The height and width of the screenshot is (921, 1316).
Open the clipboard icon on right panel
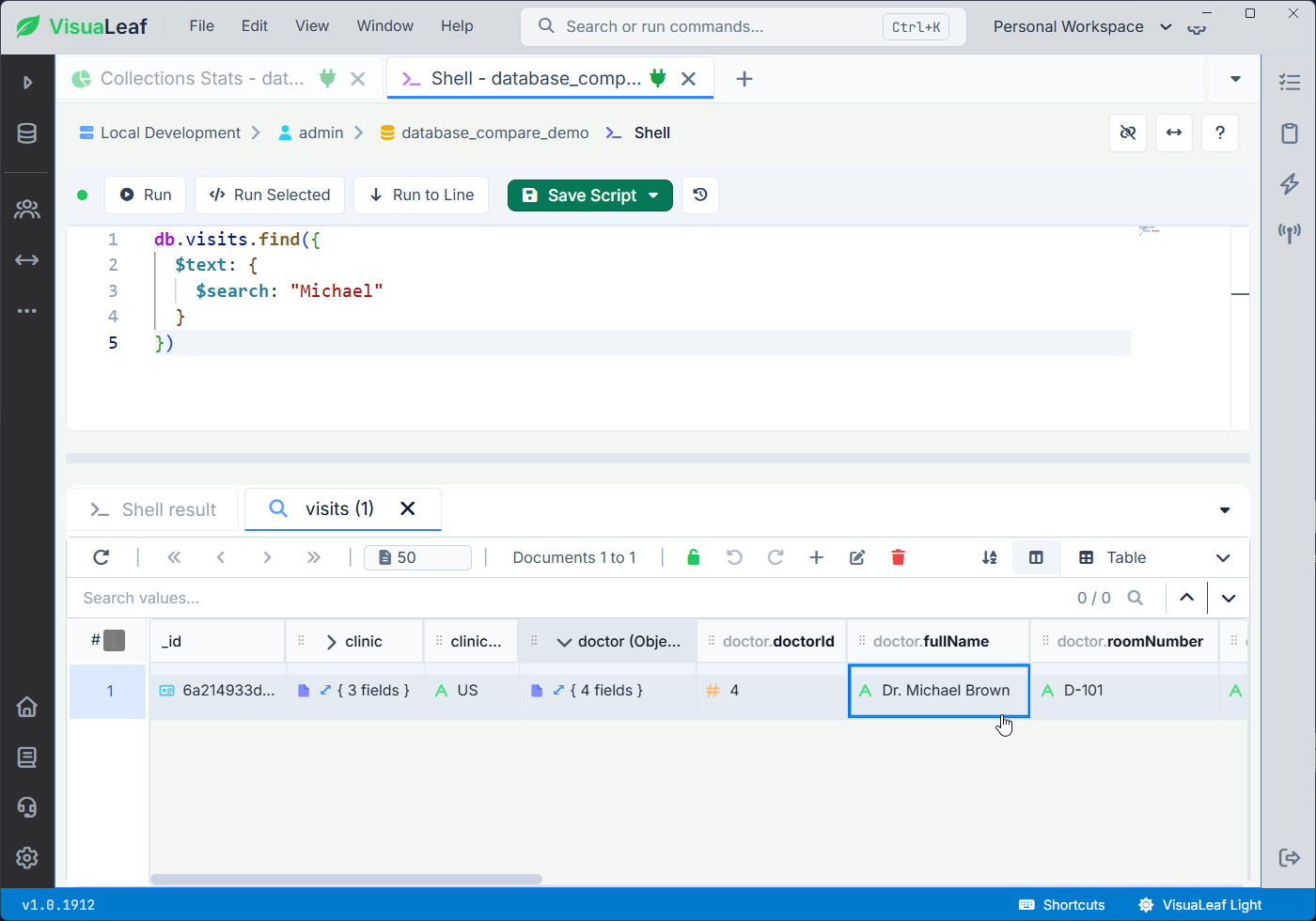point(1290,133)
